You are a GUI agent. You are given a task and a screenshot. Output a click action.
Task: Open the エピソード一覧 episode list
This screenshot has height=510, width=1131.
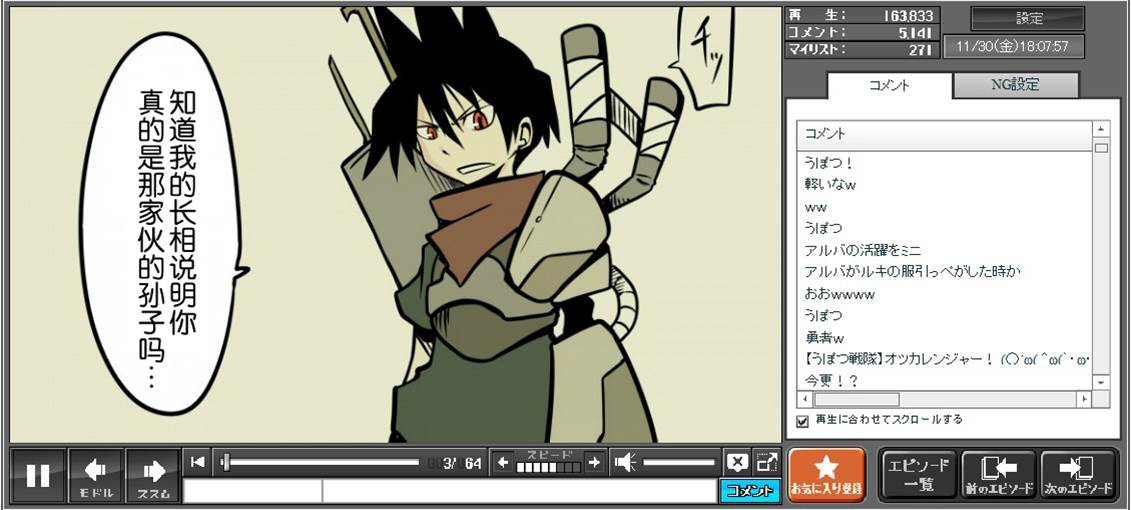[918, 475]
